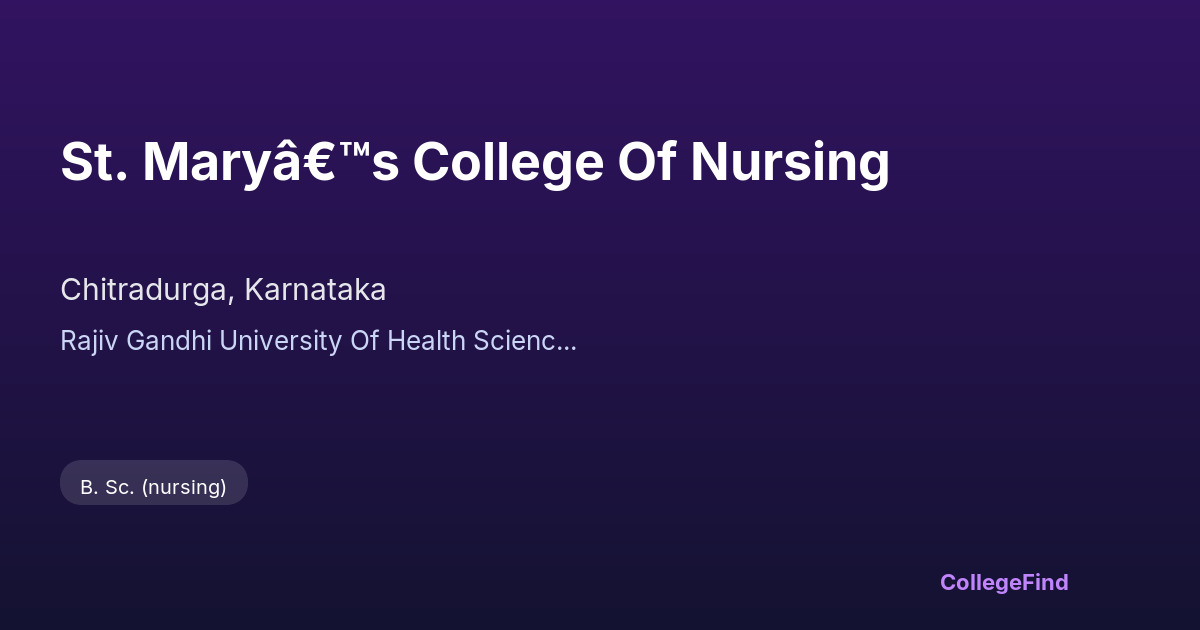1200x630 pixels.
Task: Click the garbled apostrophe characters in title
Action: 320,161
